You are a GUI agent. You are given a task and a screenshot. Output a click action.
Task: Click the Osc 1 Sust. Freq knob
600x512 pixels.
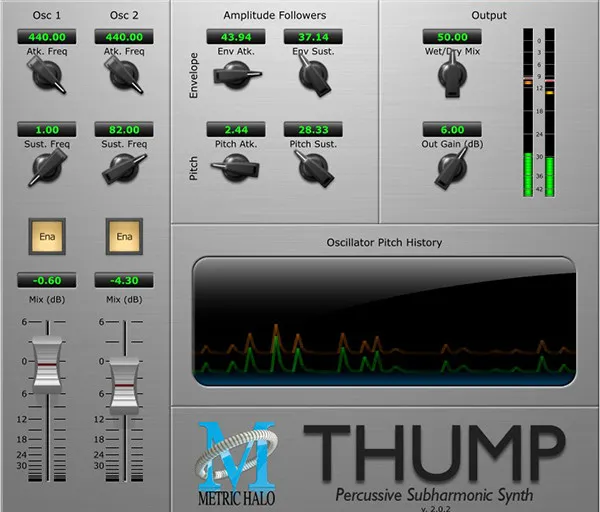click(x=46, y=167)
